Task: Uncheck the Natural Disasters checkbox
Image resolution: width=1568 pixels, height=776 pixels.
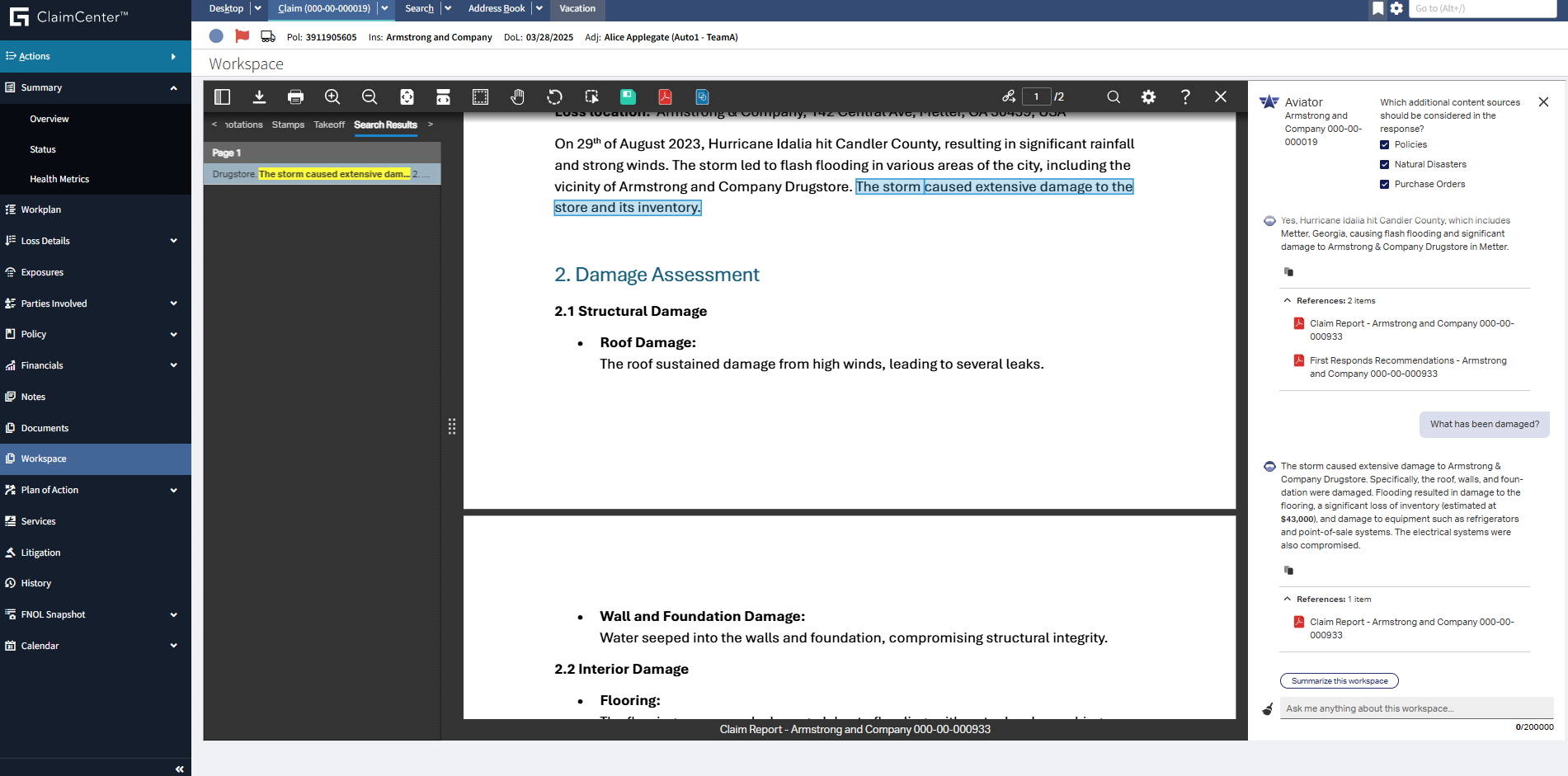Action: click(1385, 165)
